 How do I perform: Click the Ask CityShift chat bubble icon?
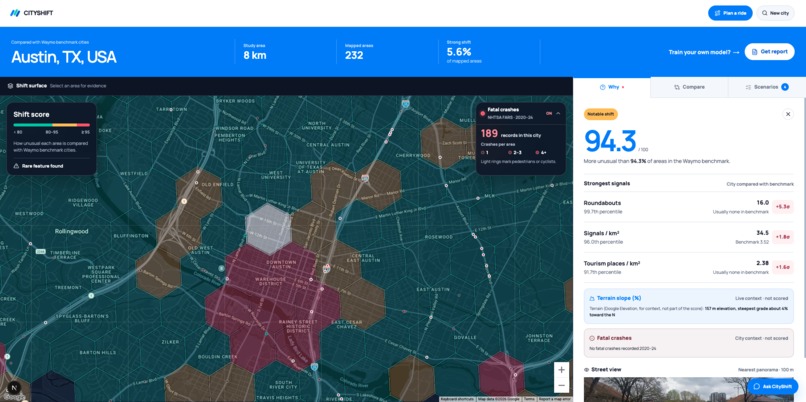[x=757, y=387]
